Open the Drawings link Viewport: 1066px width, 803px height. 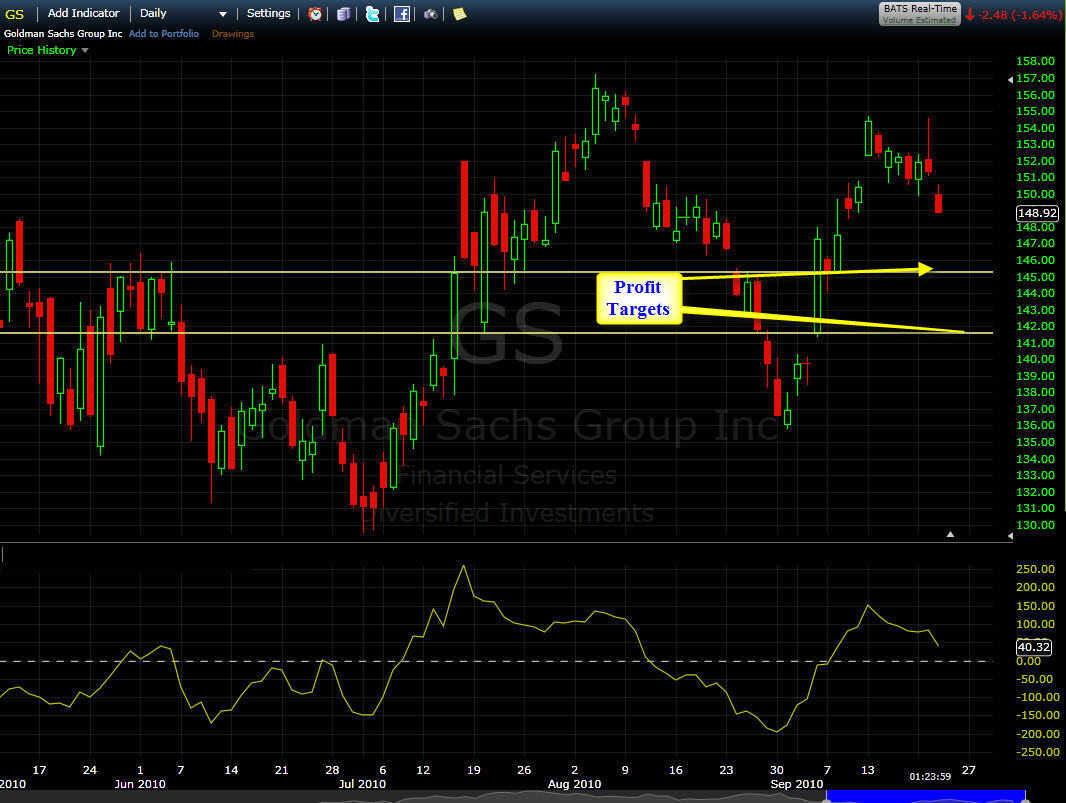[233, 33]
